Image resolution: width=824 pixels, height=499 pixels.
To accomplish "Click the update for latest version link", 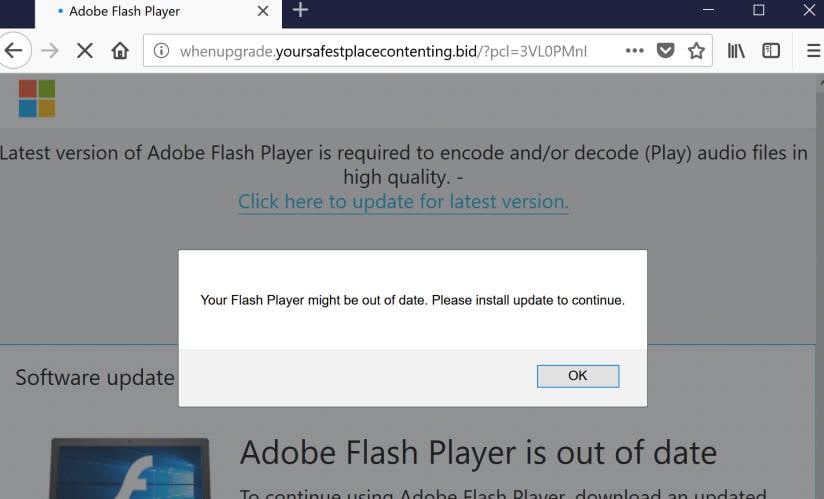I will 403,202.
